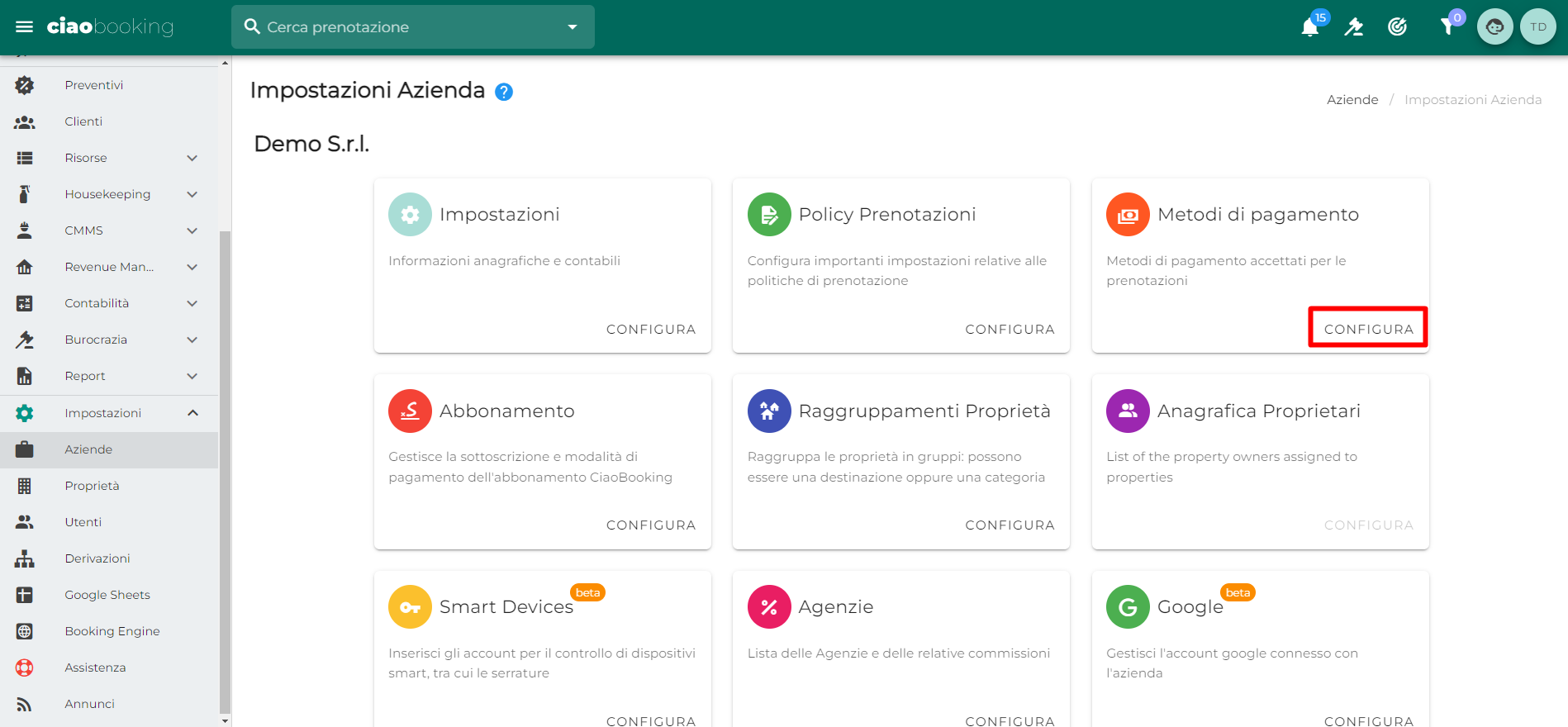The height and width of the screenshot is (727, 1568).
Task: Click the Clienti people icon
Action: (x=25, y=121)
